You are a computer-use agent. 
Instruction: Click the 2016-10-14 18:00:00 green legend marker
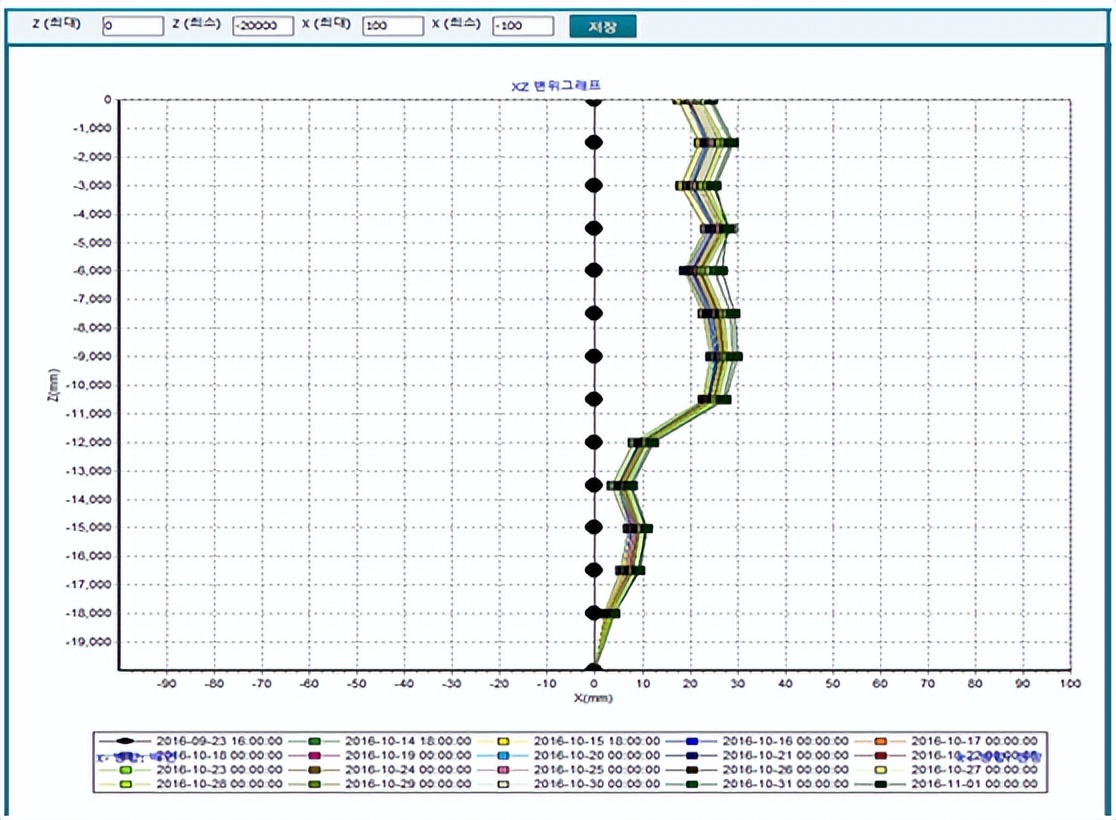tap(313, 741)
